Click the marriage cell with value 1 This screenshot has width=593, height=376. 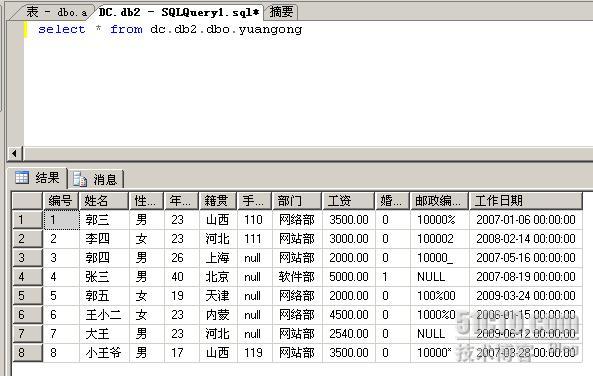click(393, 277)
